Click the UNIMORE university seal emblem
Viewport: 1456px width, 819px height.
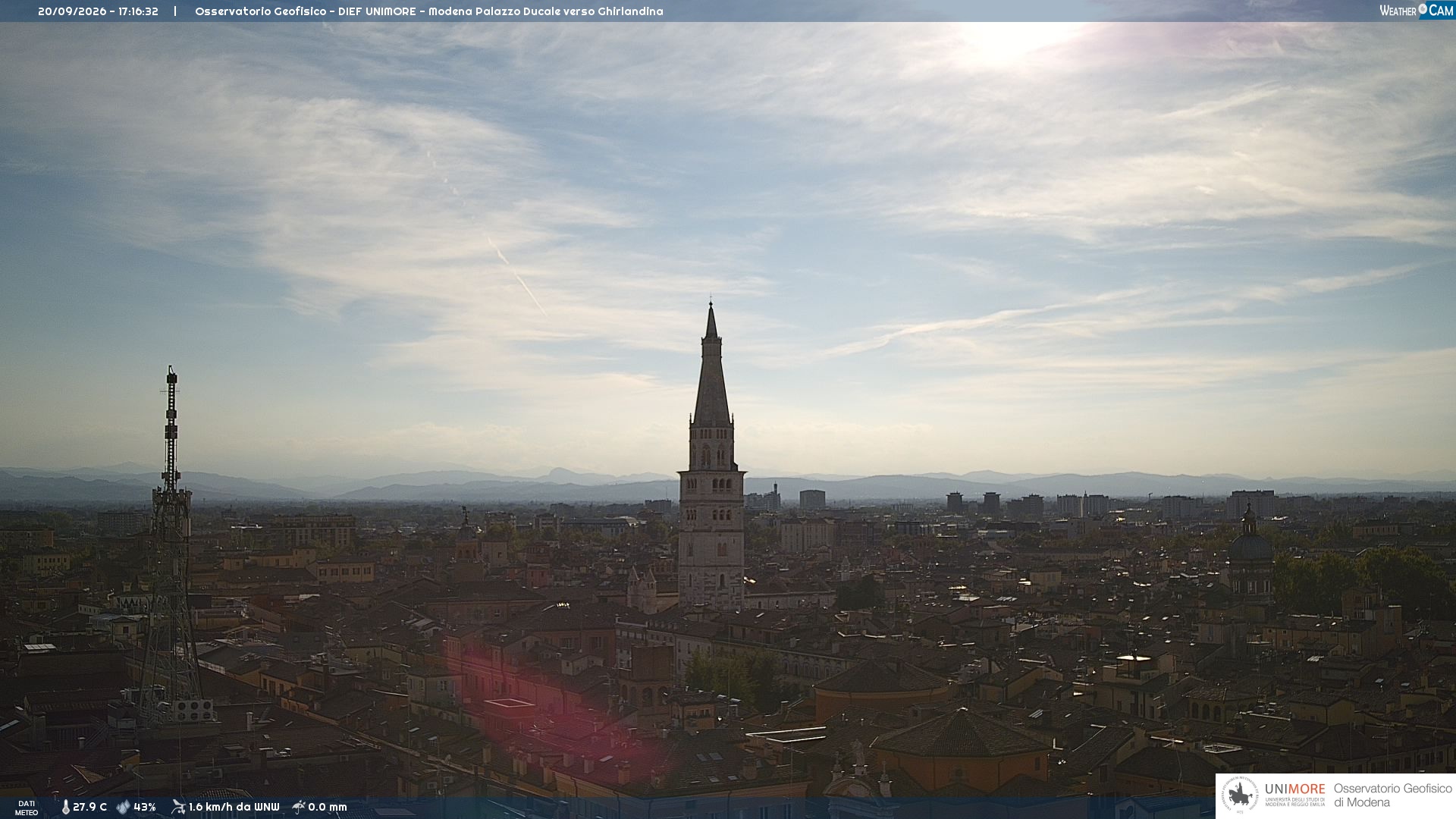pos(1240,795)
